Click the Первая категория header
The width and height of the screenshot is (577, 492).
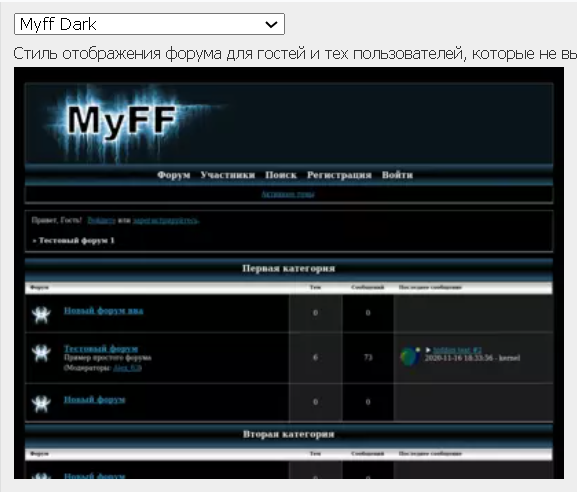coord(288,268)
